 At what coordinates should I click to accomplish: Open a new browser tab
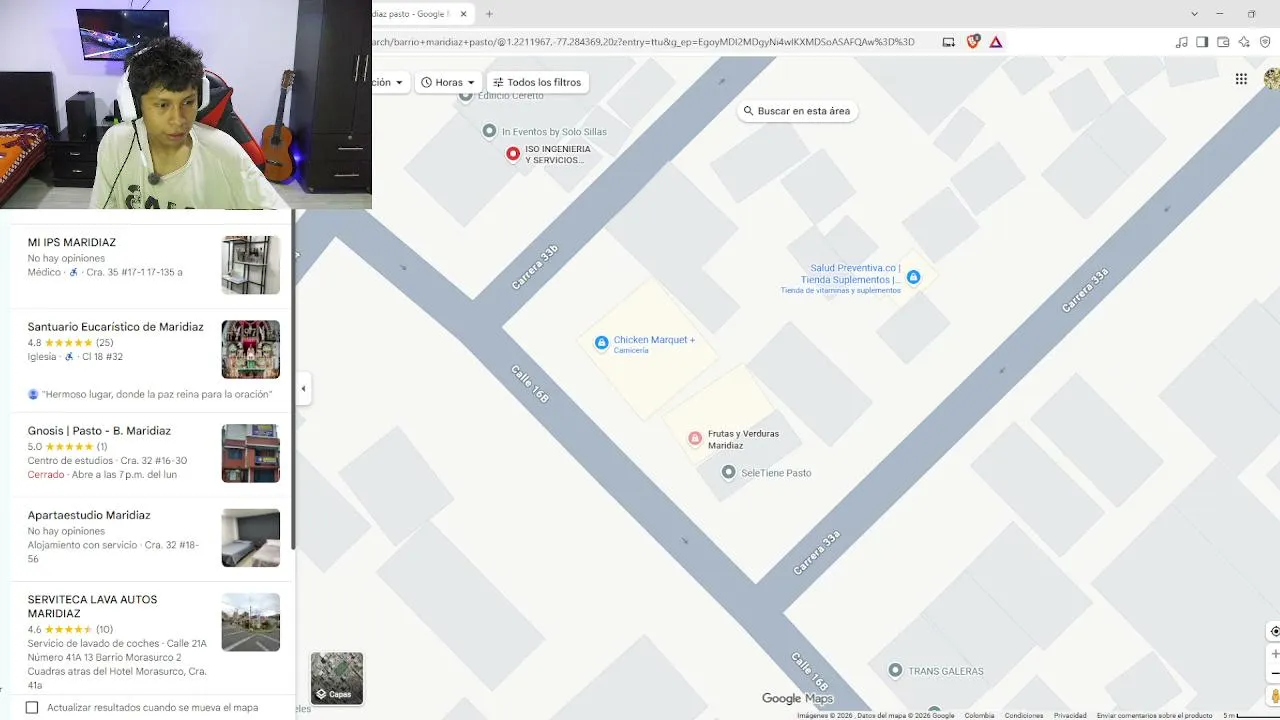pyautogui.click(x=489, y=14)
